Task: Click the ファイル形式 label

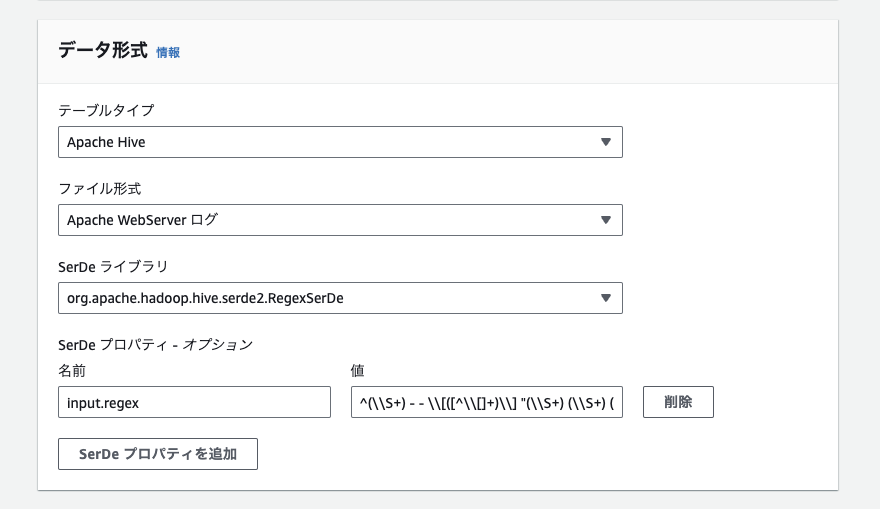Action: tap(100, 189)
